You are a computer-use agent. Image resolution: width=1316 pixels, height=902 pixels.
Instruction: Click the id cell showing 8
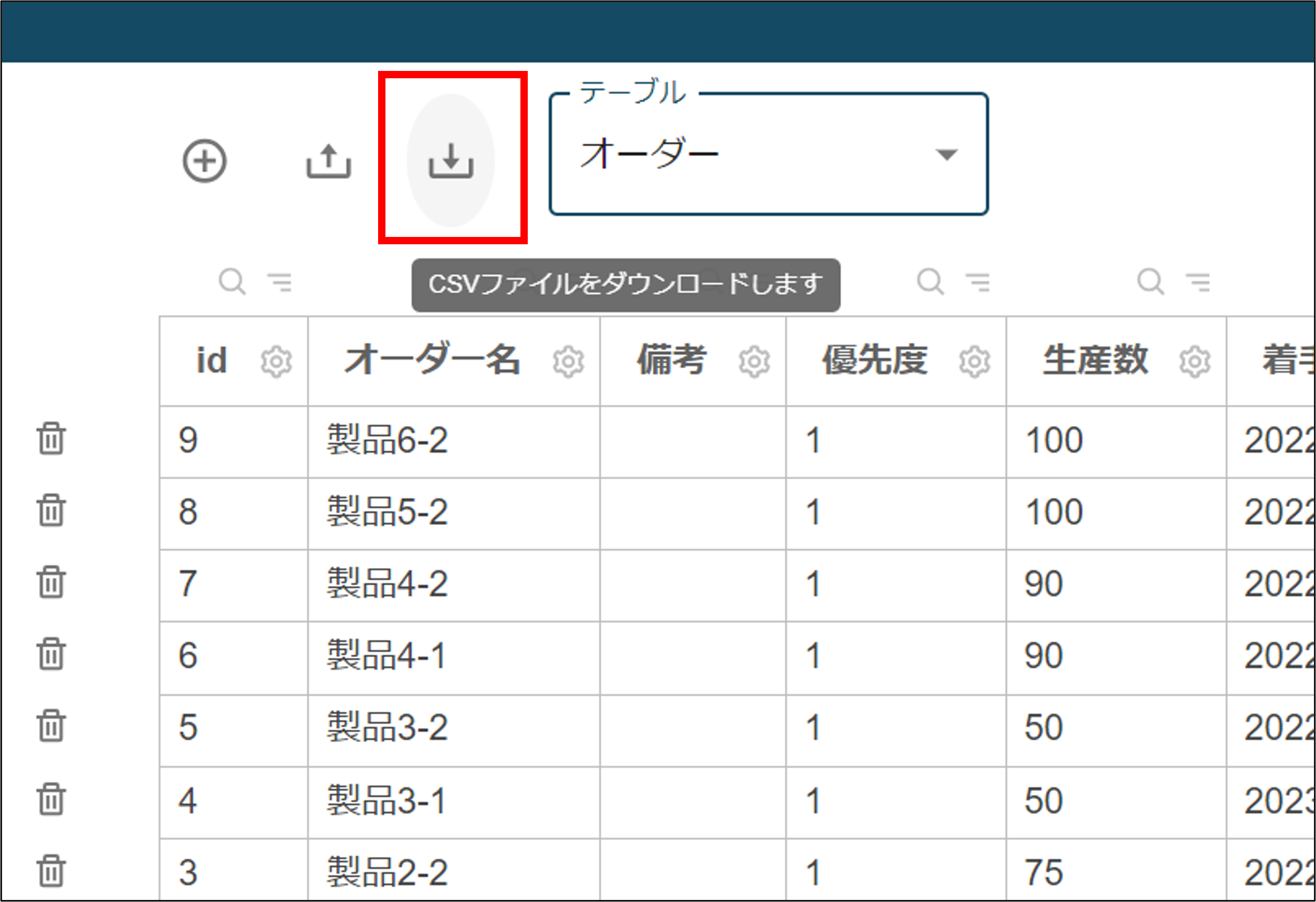point(233,513)
